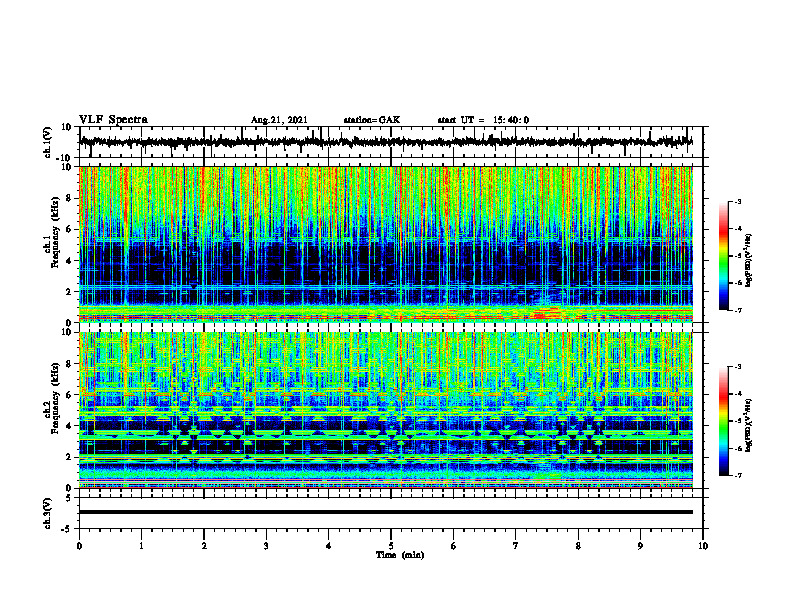Click time-axis tick label "0"
The width and height of the screenshot is (792, 612).
pyautogui.click(x=79, y=546)
